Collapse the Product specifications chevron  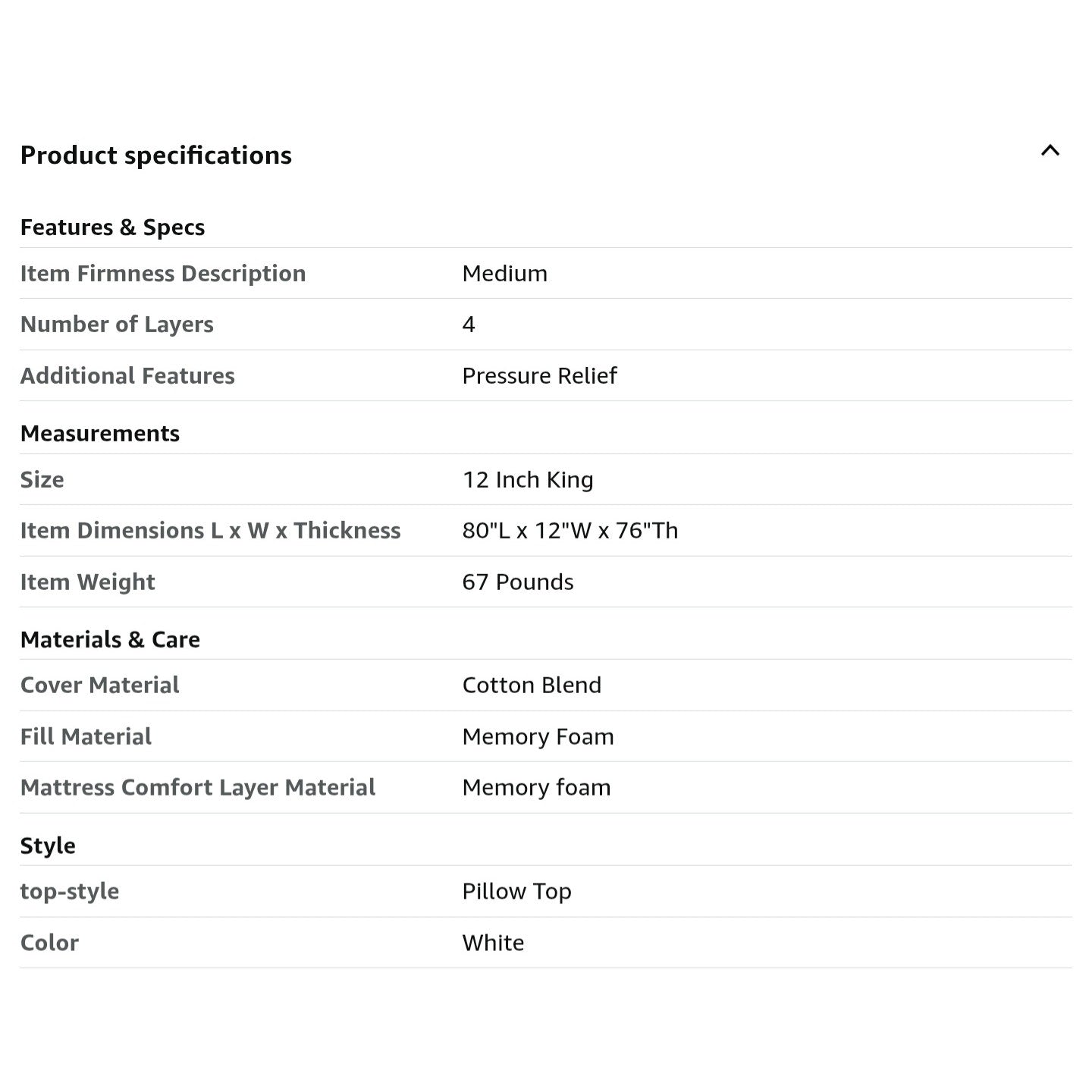click(1050, 151)
